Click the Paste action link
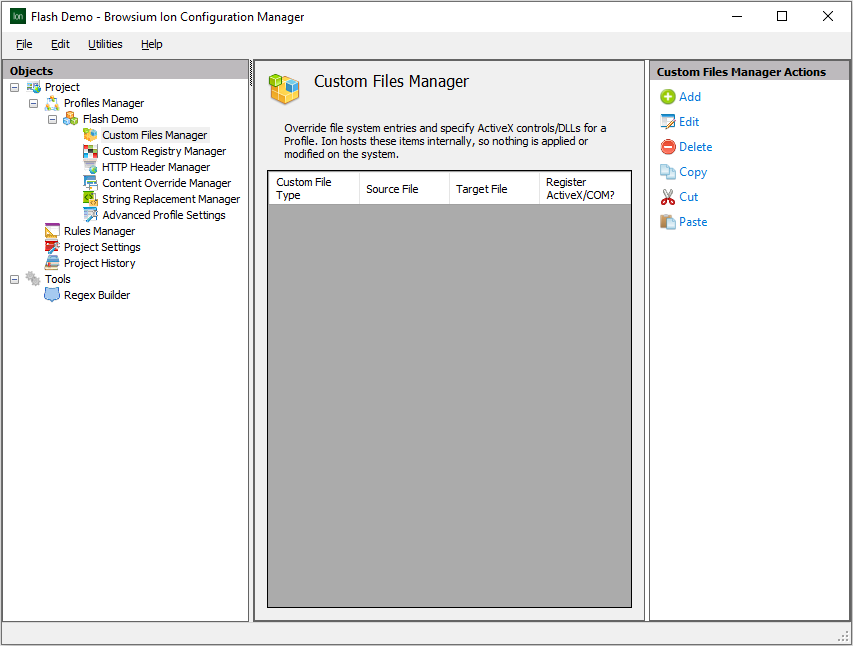The image size is (853, 646). click(x=693, y=222)
